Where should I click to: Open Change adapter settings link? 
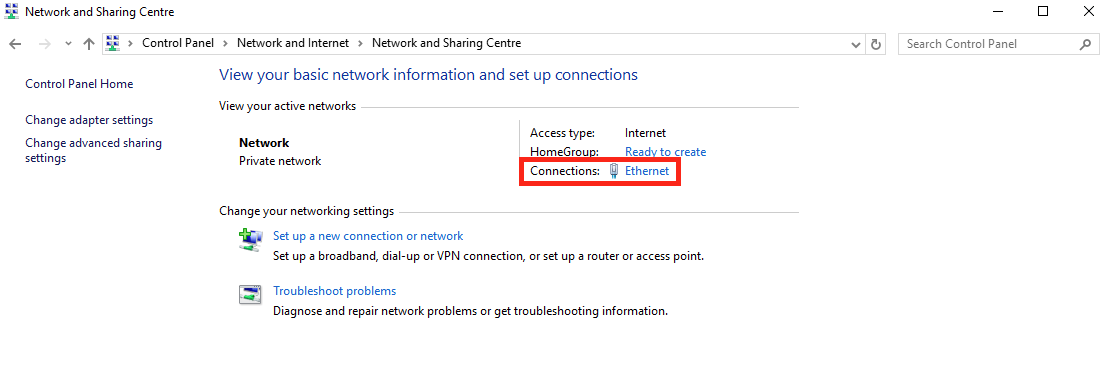click(x=89, y=120)
